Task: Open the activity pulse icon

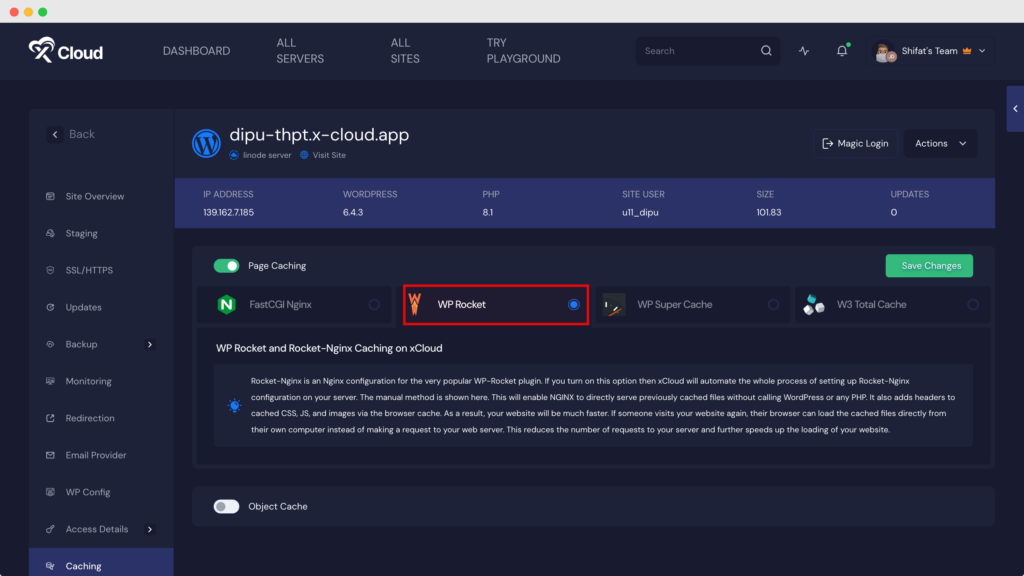Action: [x=804, y=51]
